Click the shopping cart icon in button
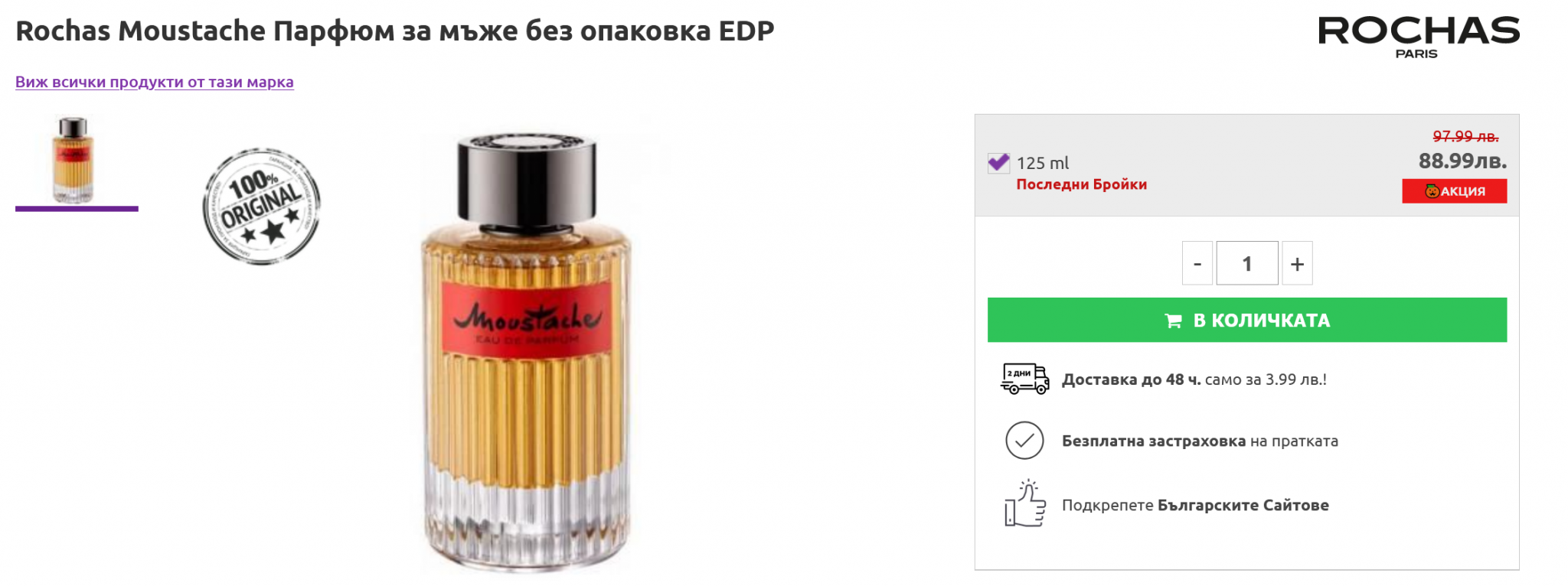This screenshot has width=1568, height=586. click(x=1173, y=321)
